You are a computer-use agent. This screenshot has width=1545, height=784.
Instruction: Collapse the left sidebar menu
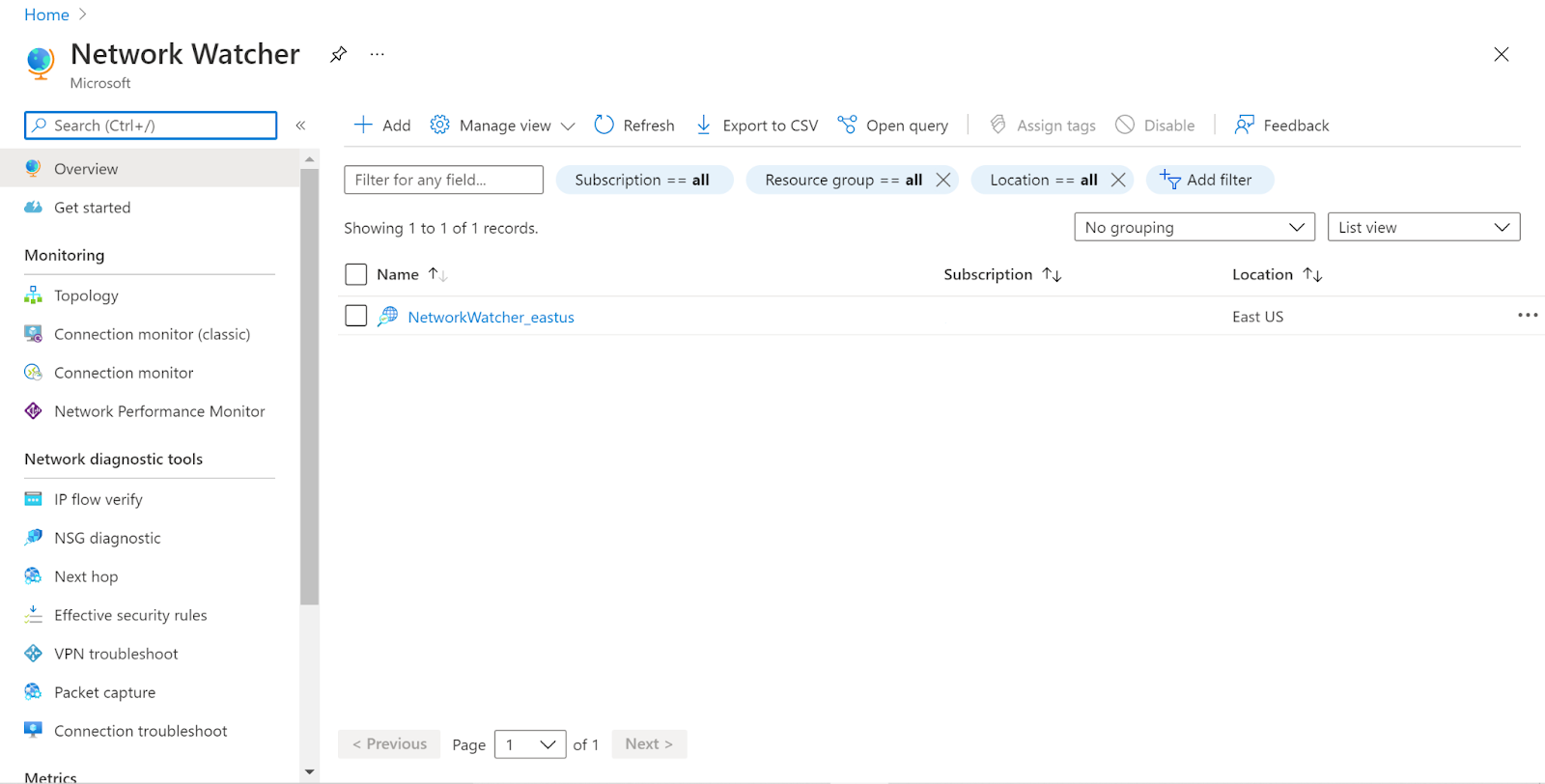[x=300, y=126]
